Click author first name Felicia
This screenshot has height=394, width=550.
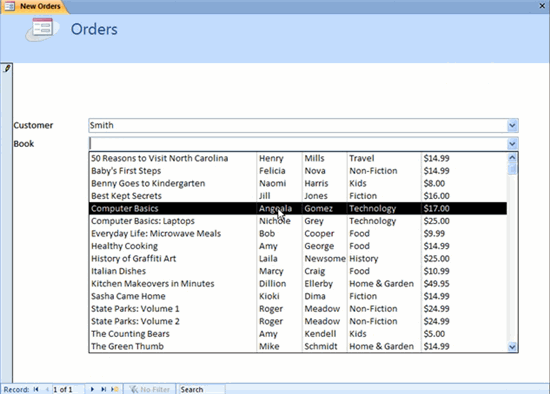click(272, 171)
